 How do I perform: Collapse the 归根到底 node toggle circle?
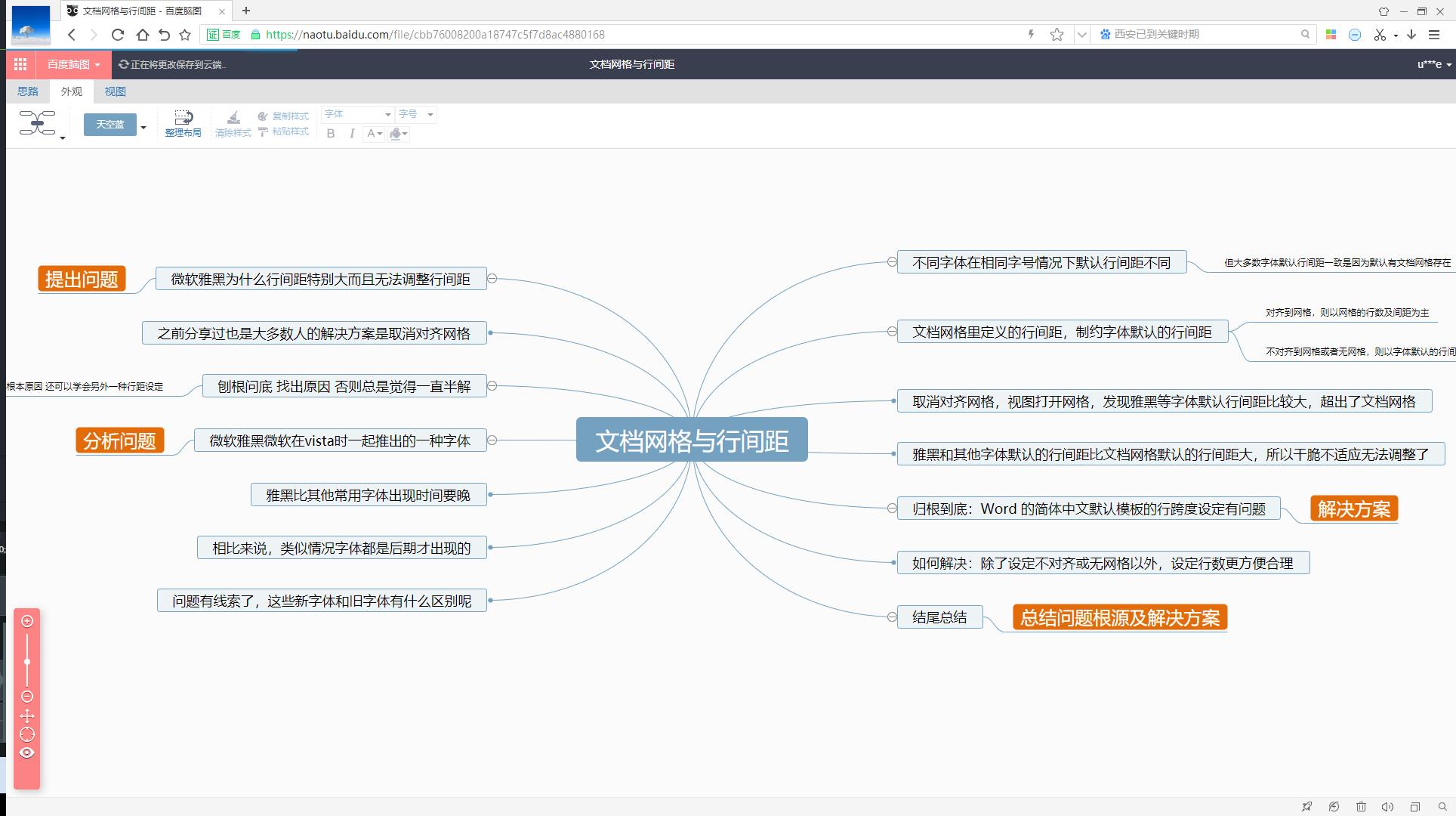pyautogui.click(x=892, y=508)
